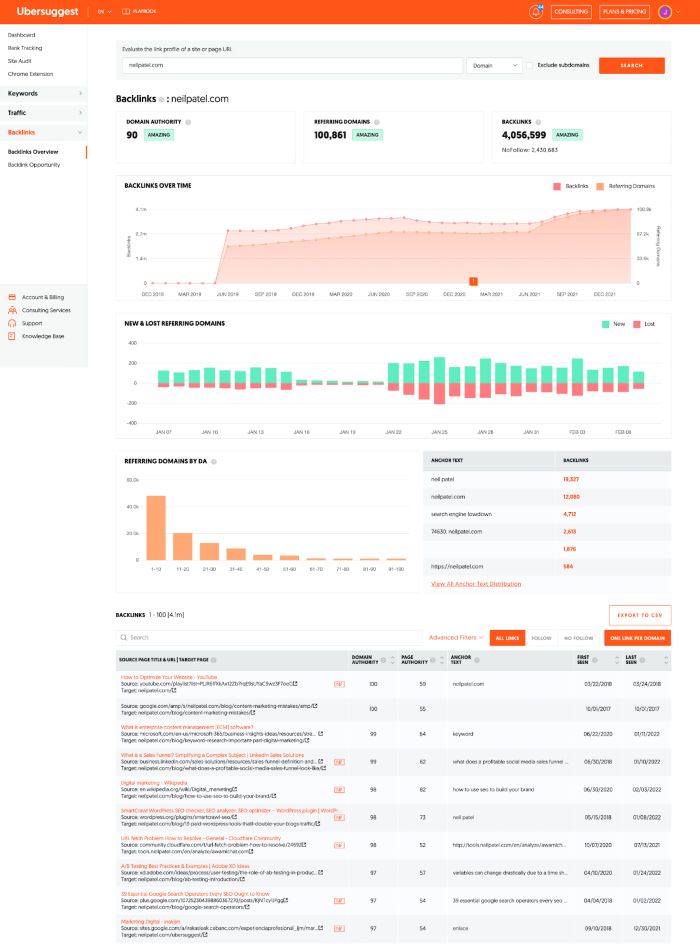
Task: Enable the No Follow links filter
Action: [x=578, y=638]
